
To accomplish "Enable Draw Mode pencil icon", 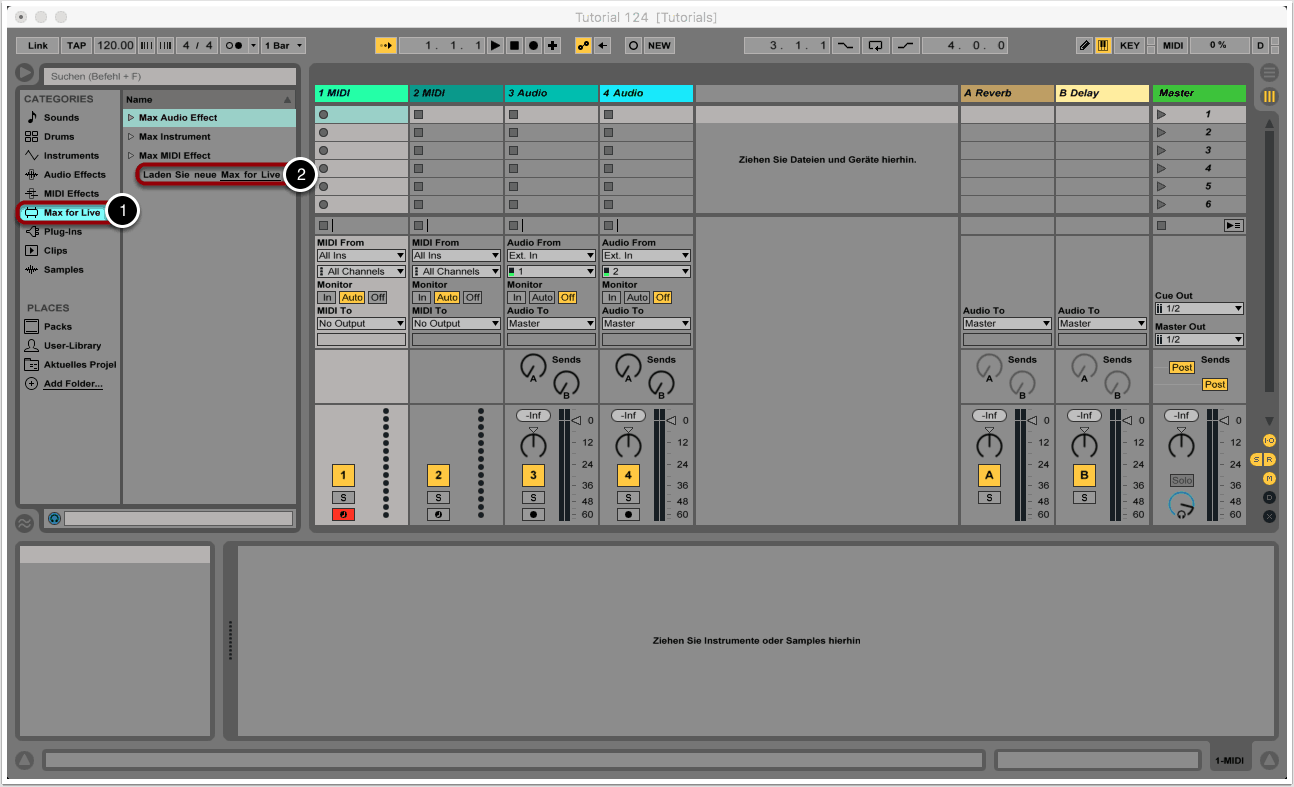I will [x=1085, y=45].
